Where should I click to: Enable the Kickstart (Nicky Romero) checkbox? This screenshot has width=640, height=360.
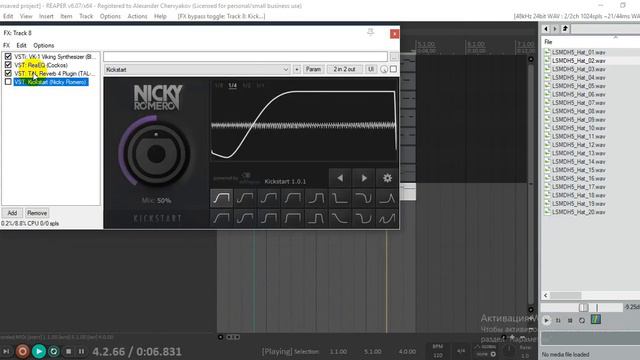(x=8, y=82)
